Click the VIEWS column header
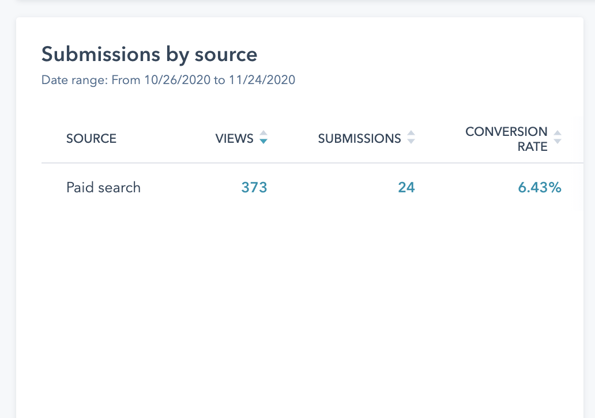The width and height of the screenshot is (595, 418). (x=234, y=138)
